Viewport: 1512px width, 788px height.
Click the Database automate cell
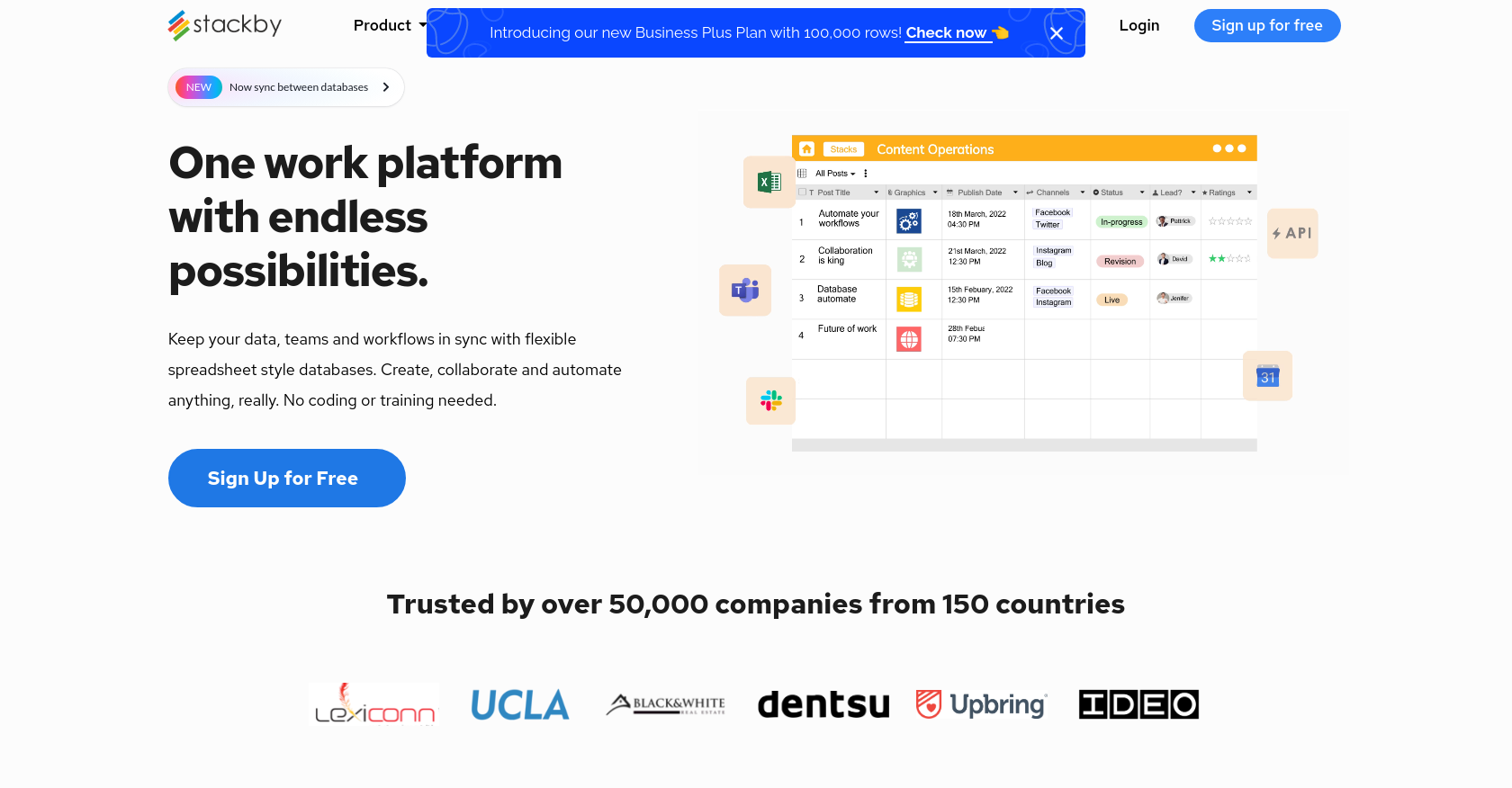pos(837,294)
